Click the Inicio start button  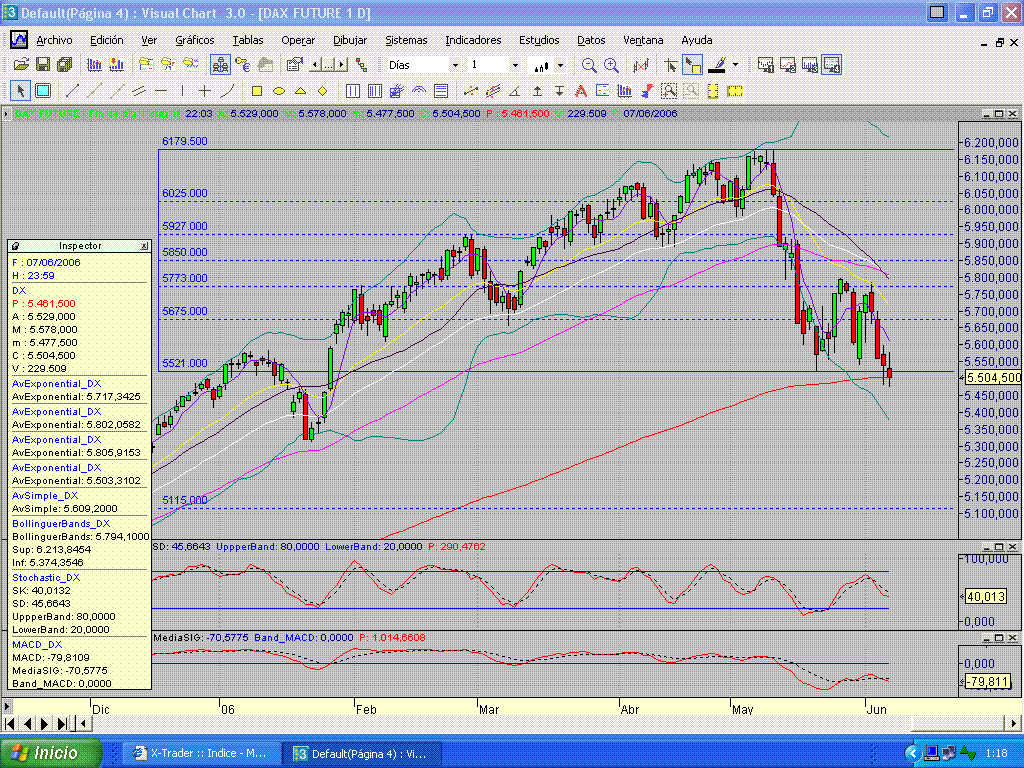pos(51,753)
